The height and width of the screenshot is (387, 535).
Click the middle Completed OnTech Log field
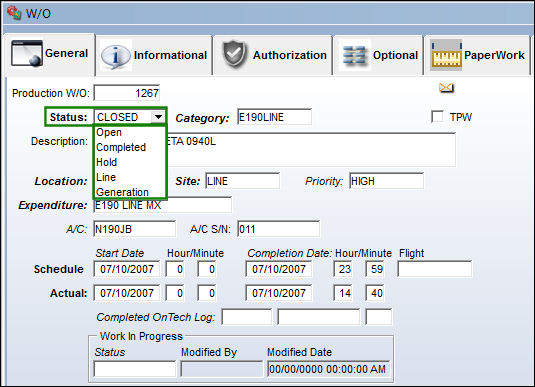point(318,317)
